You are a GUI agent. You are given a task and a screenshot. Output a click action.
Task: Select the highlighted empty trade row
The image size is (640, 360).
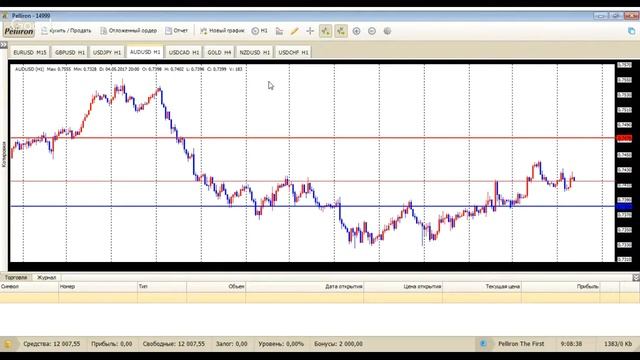coord(320,298)
